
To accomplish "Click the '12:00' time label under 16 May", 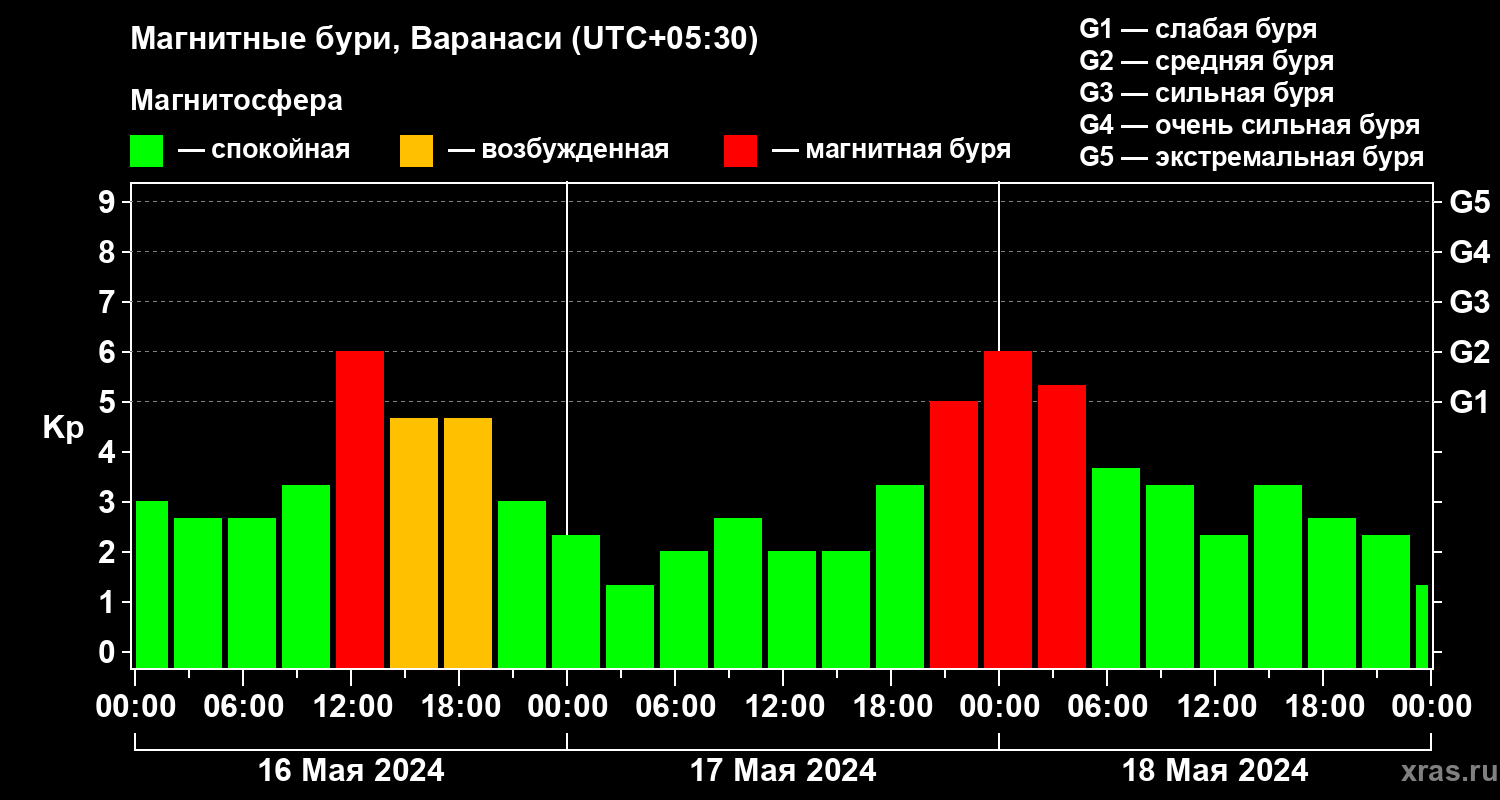I will [x=351, y=706].
